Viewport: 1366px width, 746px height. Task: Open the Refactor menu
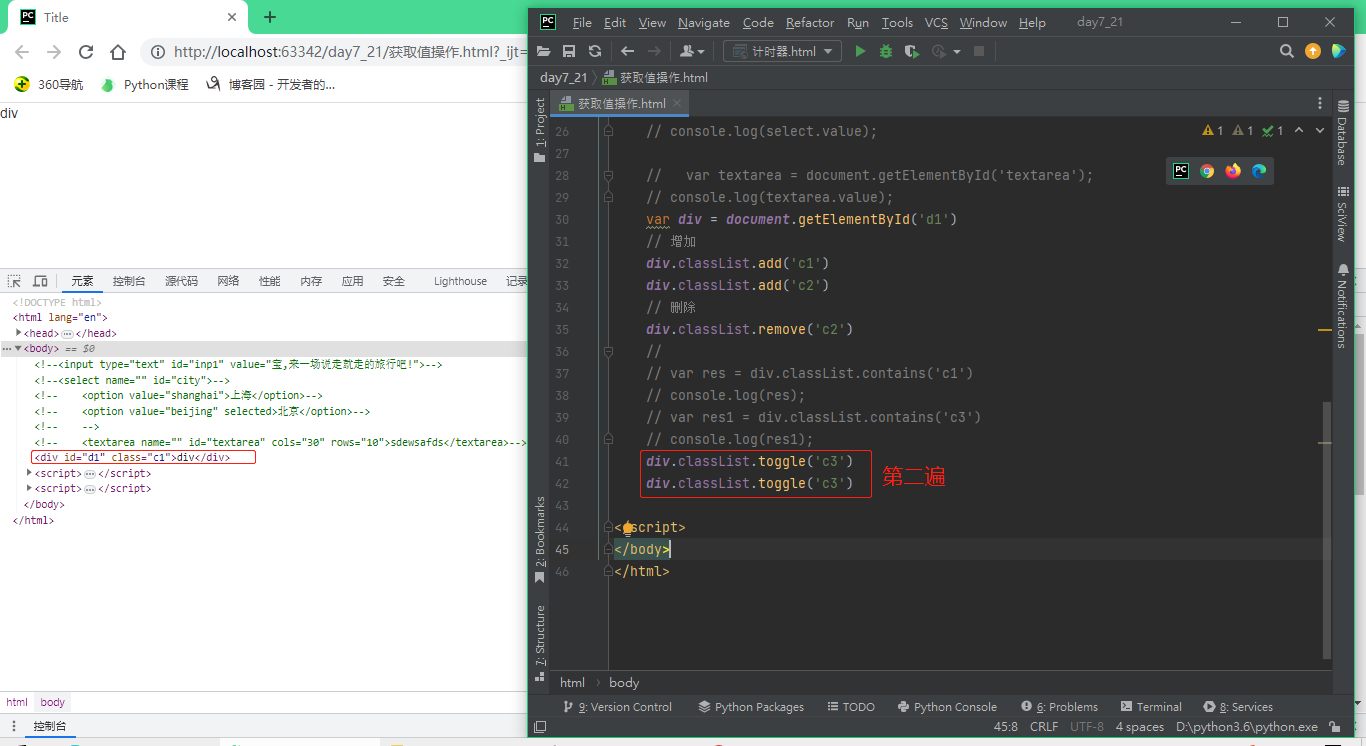pyautogui.click(x=810, y=23)
